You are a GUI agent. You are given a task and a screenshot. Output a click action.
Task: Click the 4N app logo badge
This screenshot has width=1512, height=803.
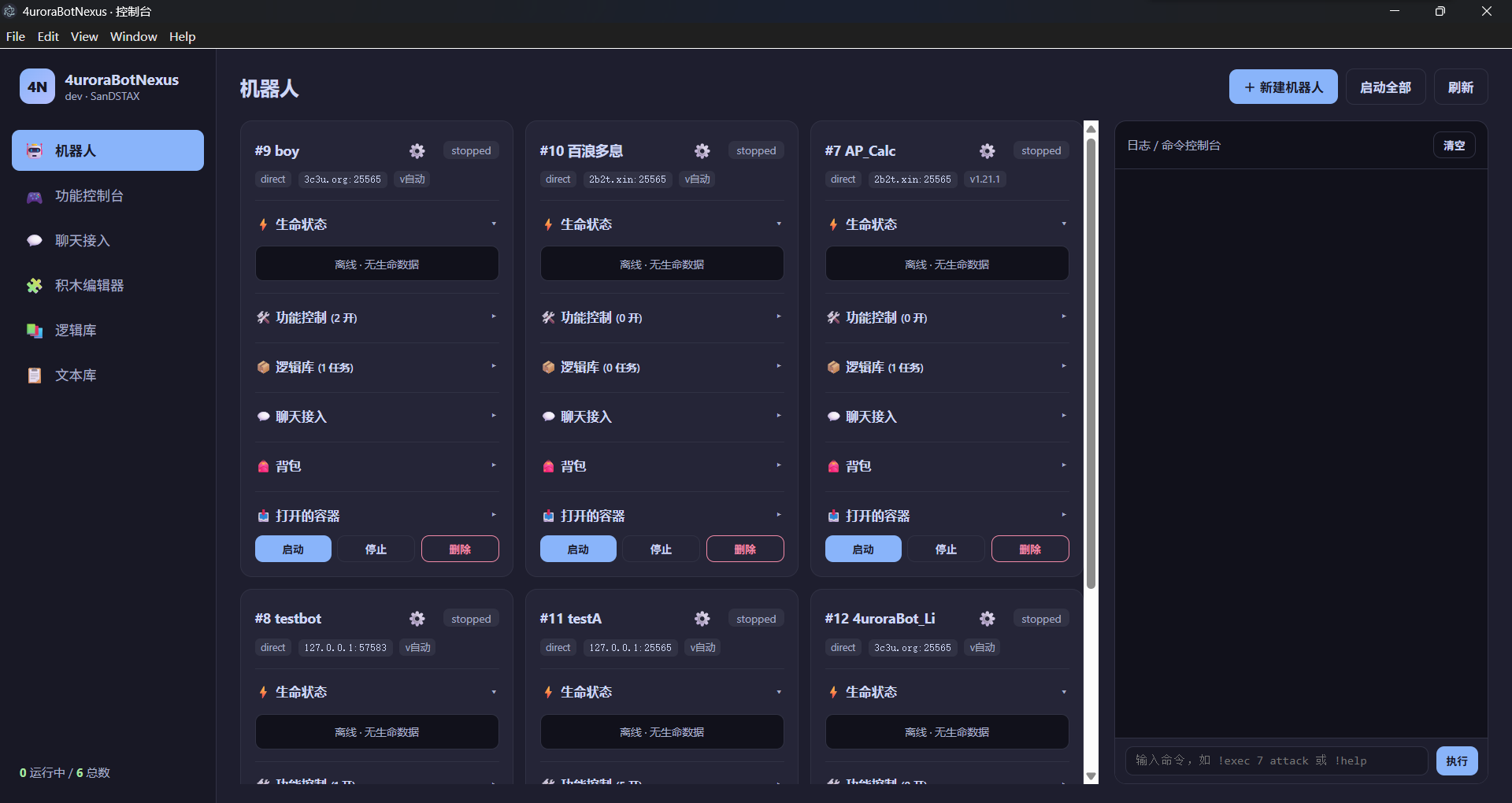tap(37, 87)
